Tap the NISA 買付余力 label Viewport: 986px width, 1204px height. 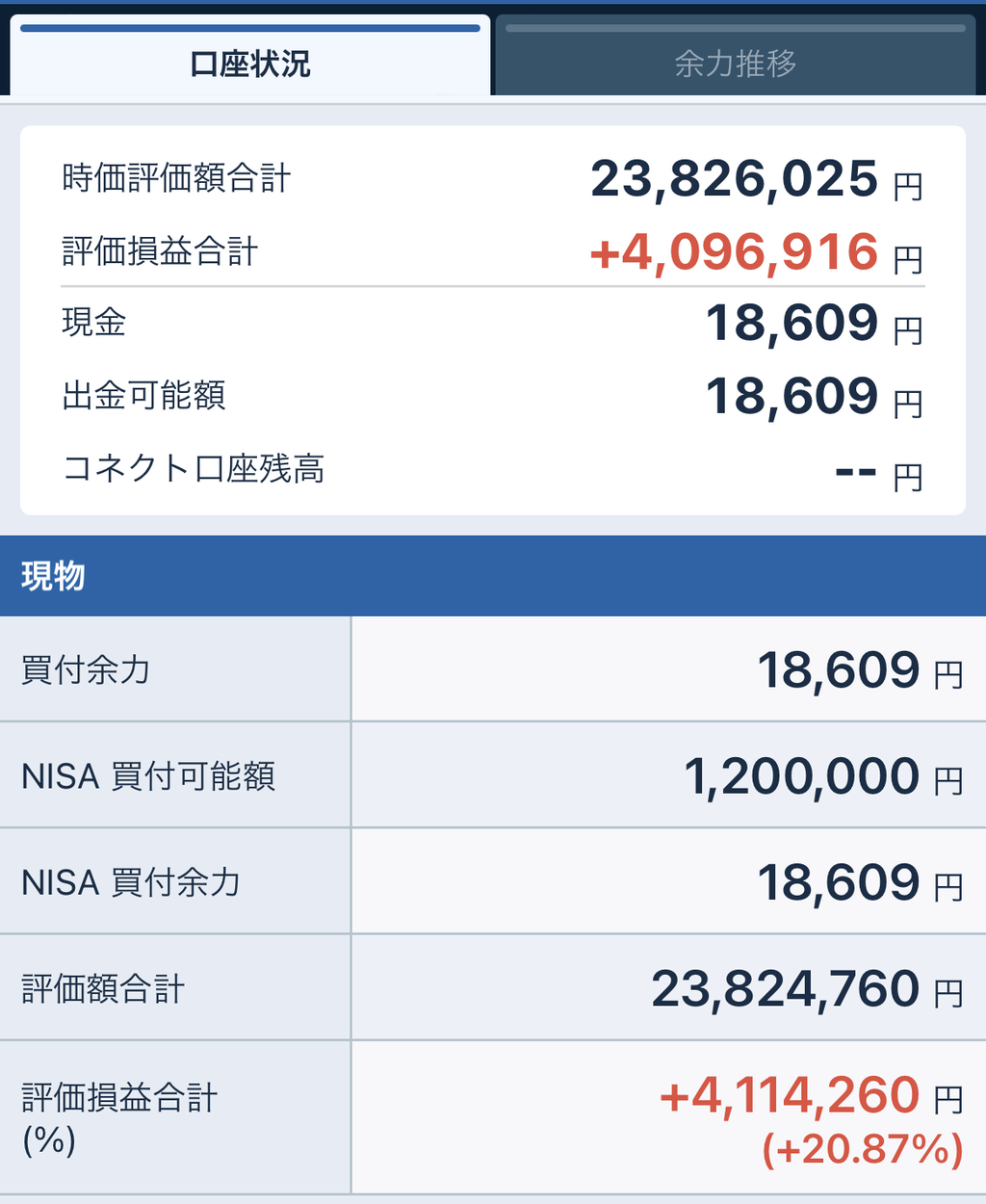[x=131, y=882]
